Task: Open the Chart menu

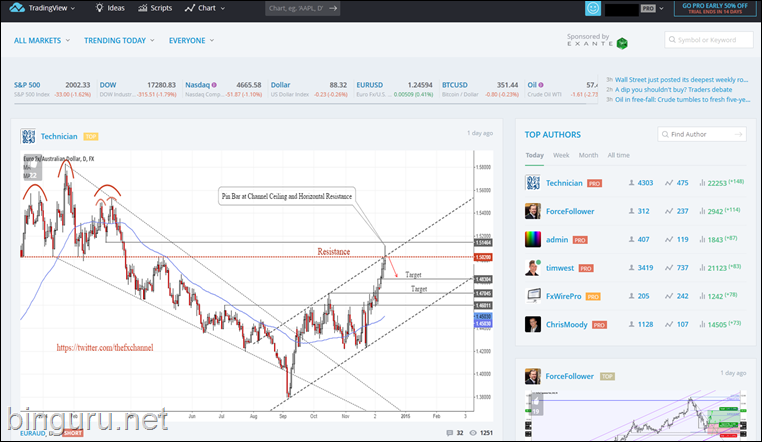Action: coord(205,8)
